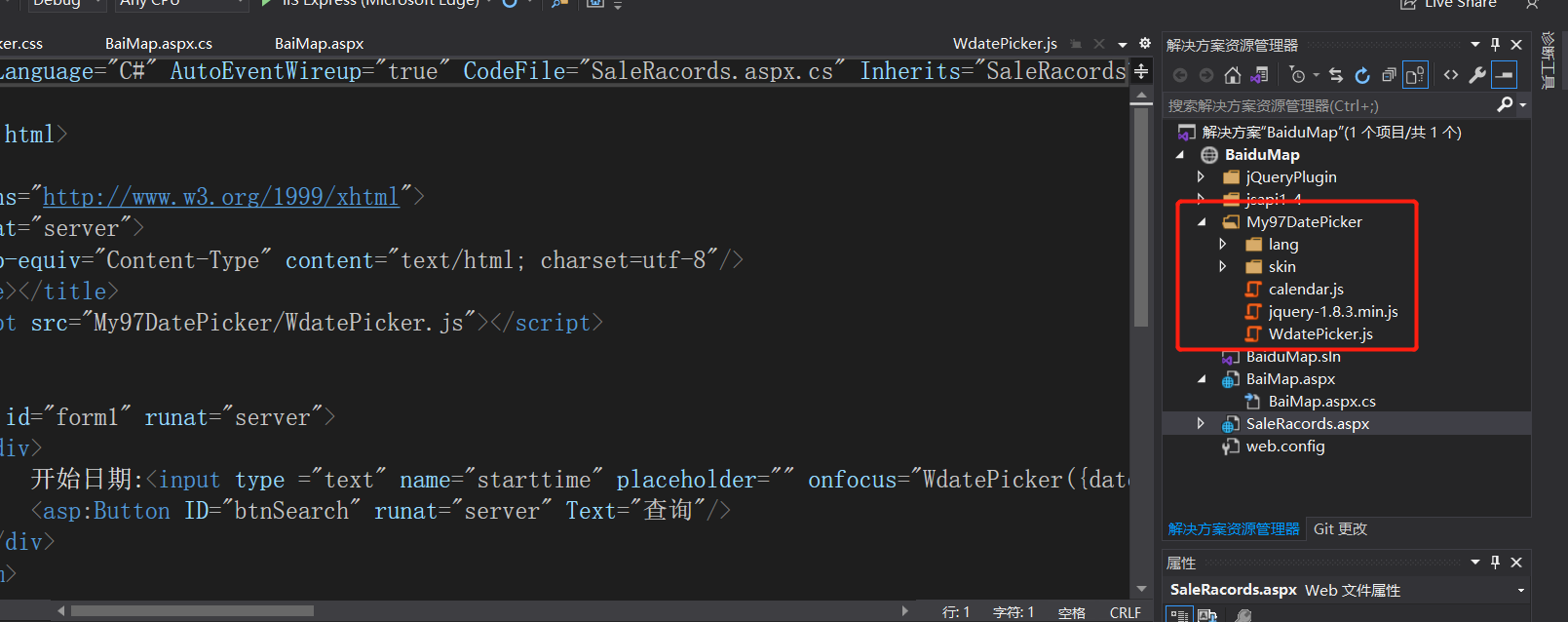Expand the lang folder
This screenshot has width=1568, height=622.
pos(1223,244)
